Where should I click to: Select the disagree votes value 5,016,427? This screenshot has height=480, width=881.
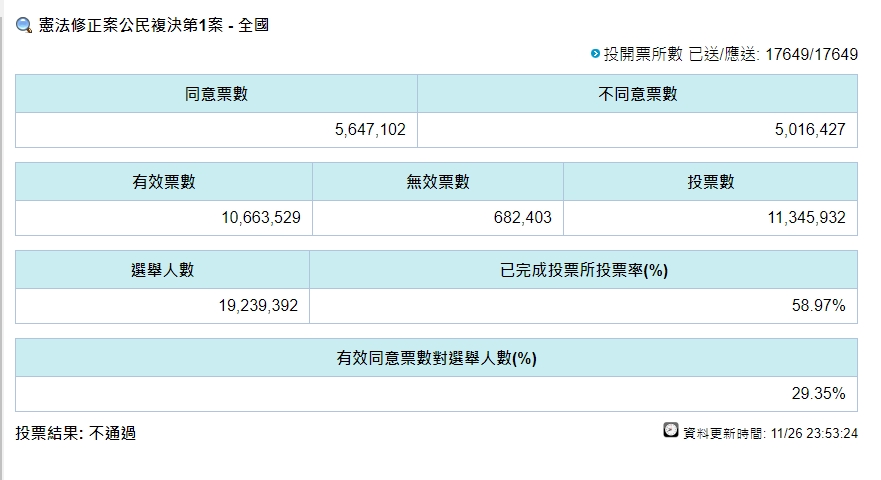click(810, 130)
